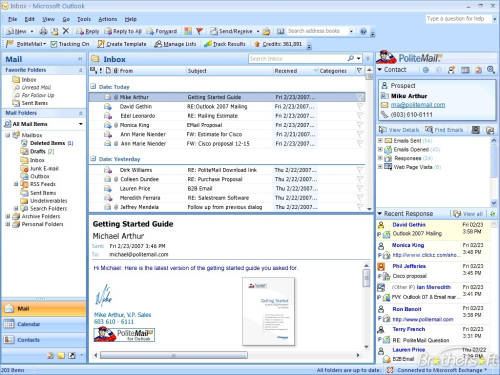Open the Tools menu
The width and height of the screenshot is (500, 375).
(x=84, y=19)
